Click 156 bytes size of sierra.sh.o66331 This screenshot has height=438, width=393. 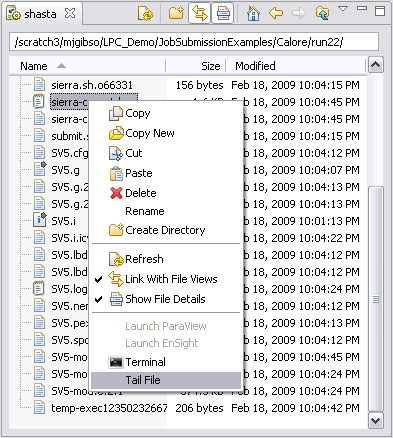[x=199, y=85]
